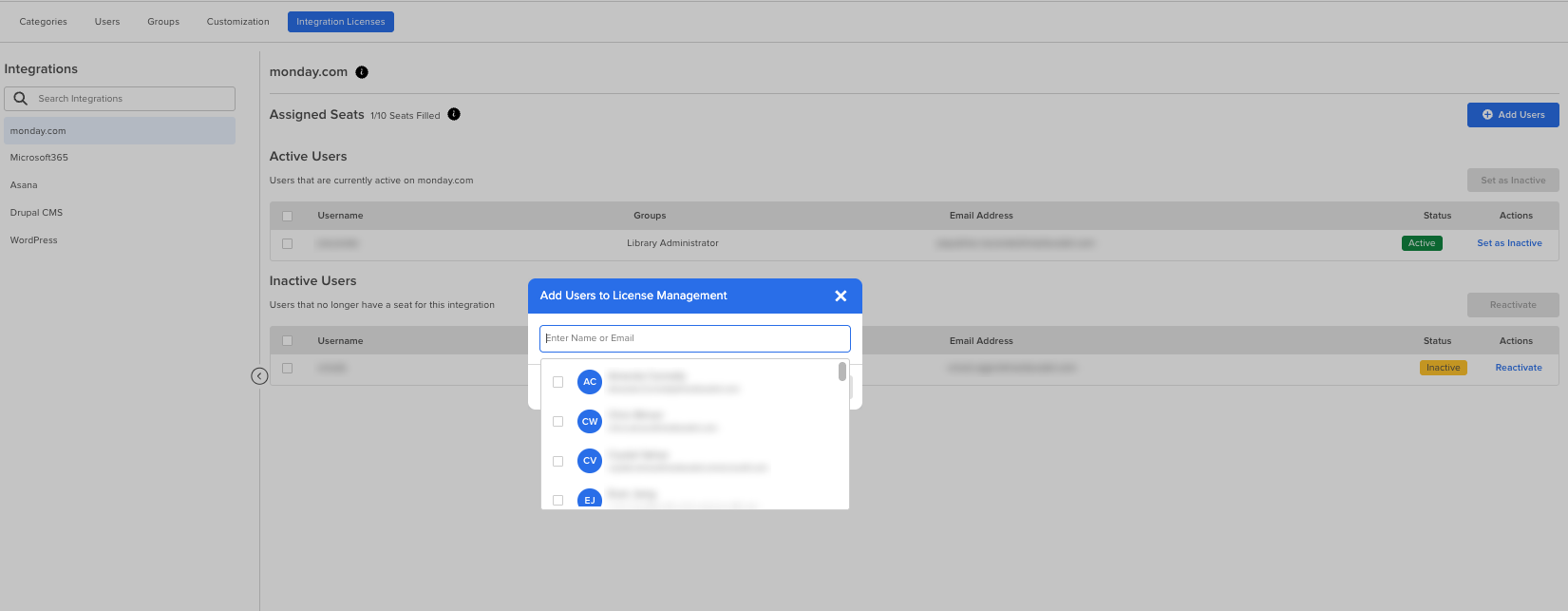Collapse the sidebar with the arrow icon
1568x611 pixels.
coord(259,376)
